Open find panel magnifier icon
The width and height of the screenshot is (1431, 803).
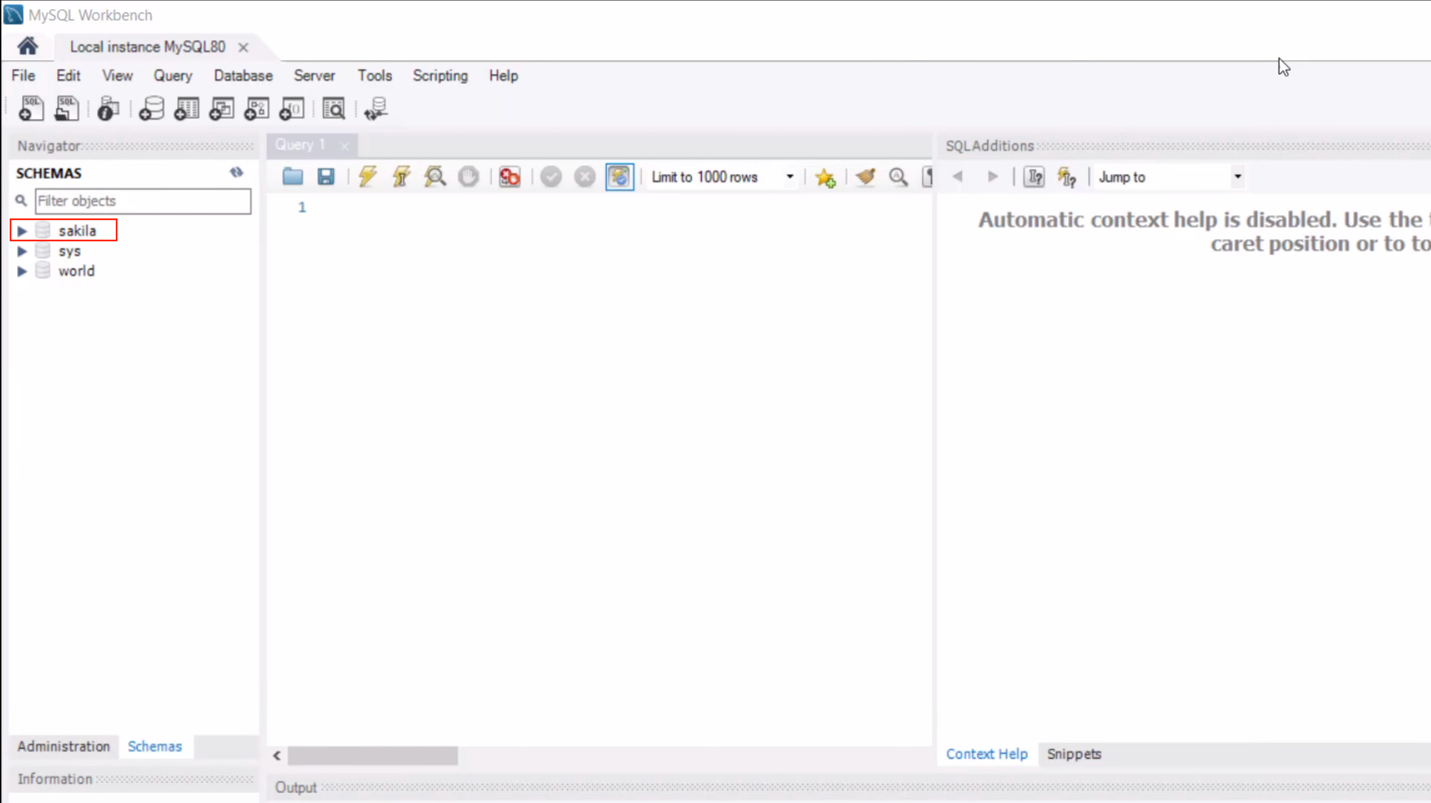898,177
